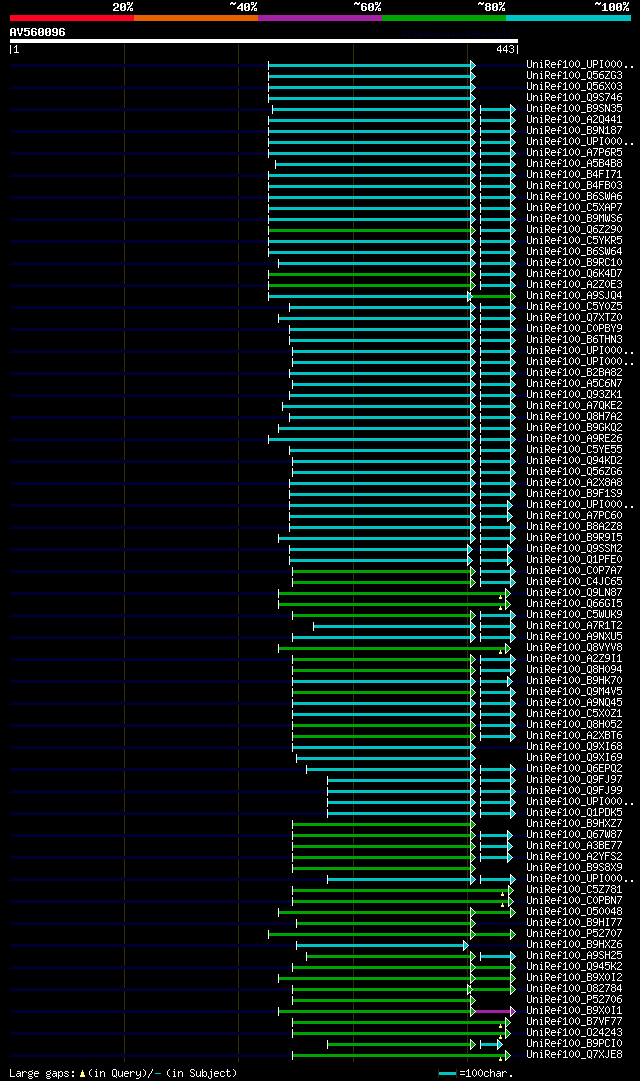Open hit UniRef100_Q9XI68
The height and width of the screenshot is (1081, 640).
[574, 748]
